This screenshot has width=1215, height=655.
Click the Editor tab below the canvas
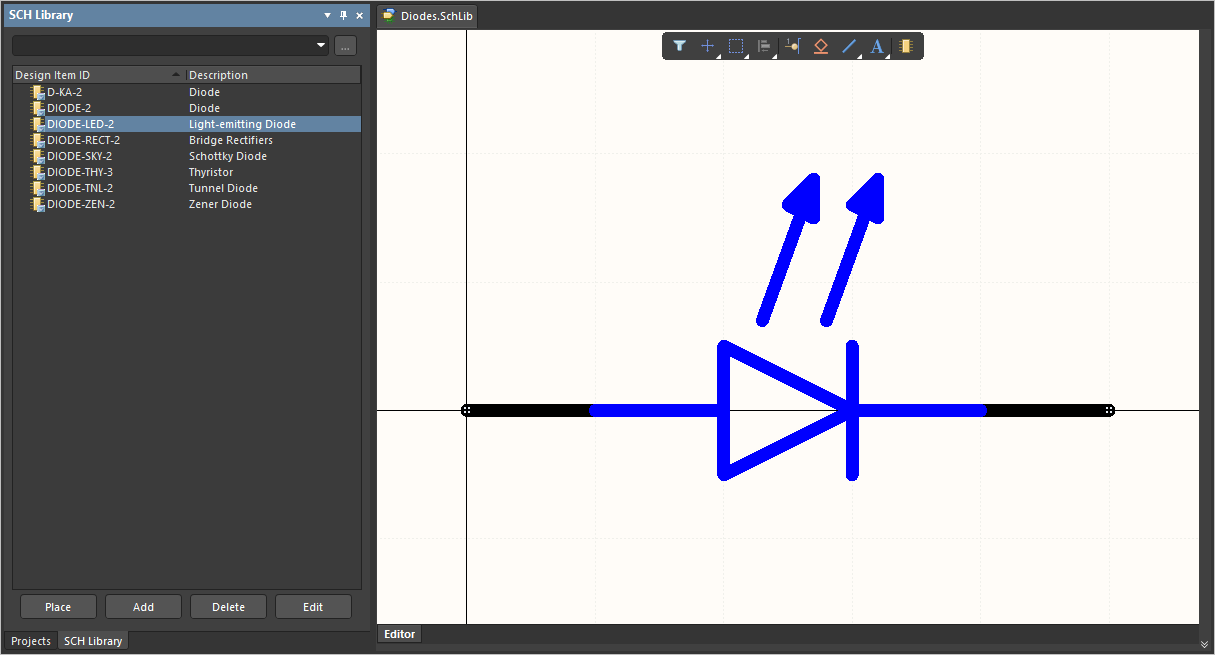(400, 634)
